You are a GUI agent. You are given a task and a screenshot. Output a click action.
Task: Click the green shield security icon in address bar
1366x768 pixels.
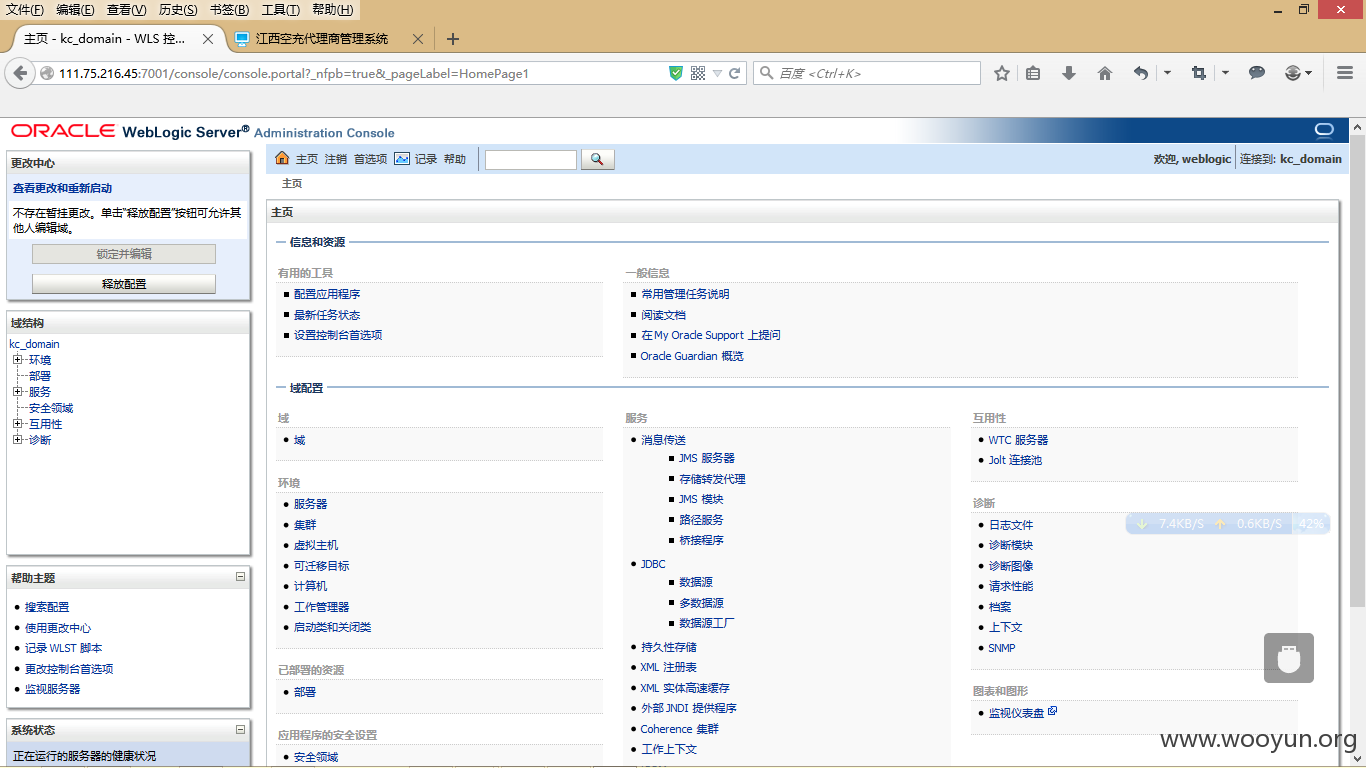[x=676, y=73]
